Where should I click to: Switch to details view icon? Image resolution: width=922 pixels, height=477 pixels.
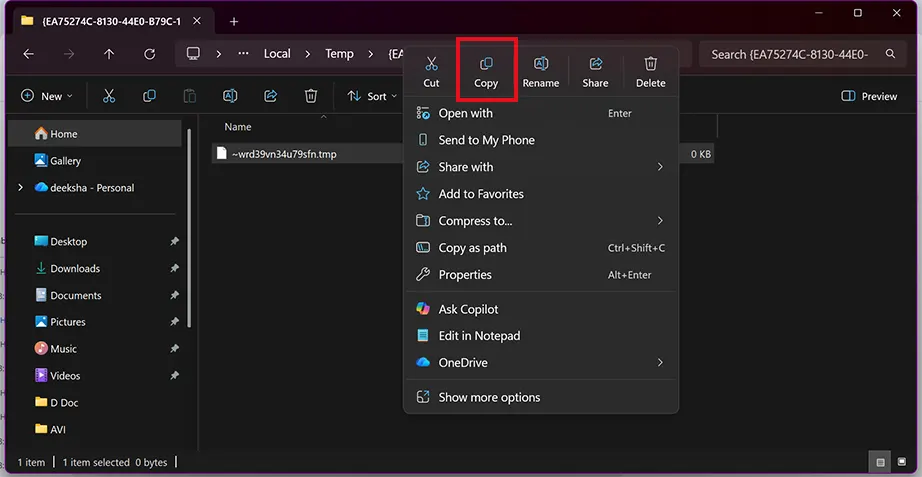click(x=880, y=462)
